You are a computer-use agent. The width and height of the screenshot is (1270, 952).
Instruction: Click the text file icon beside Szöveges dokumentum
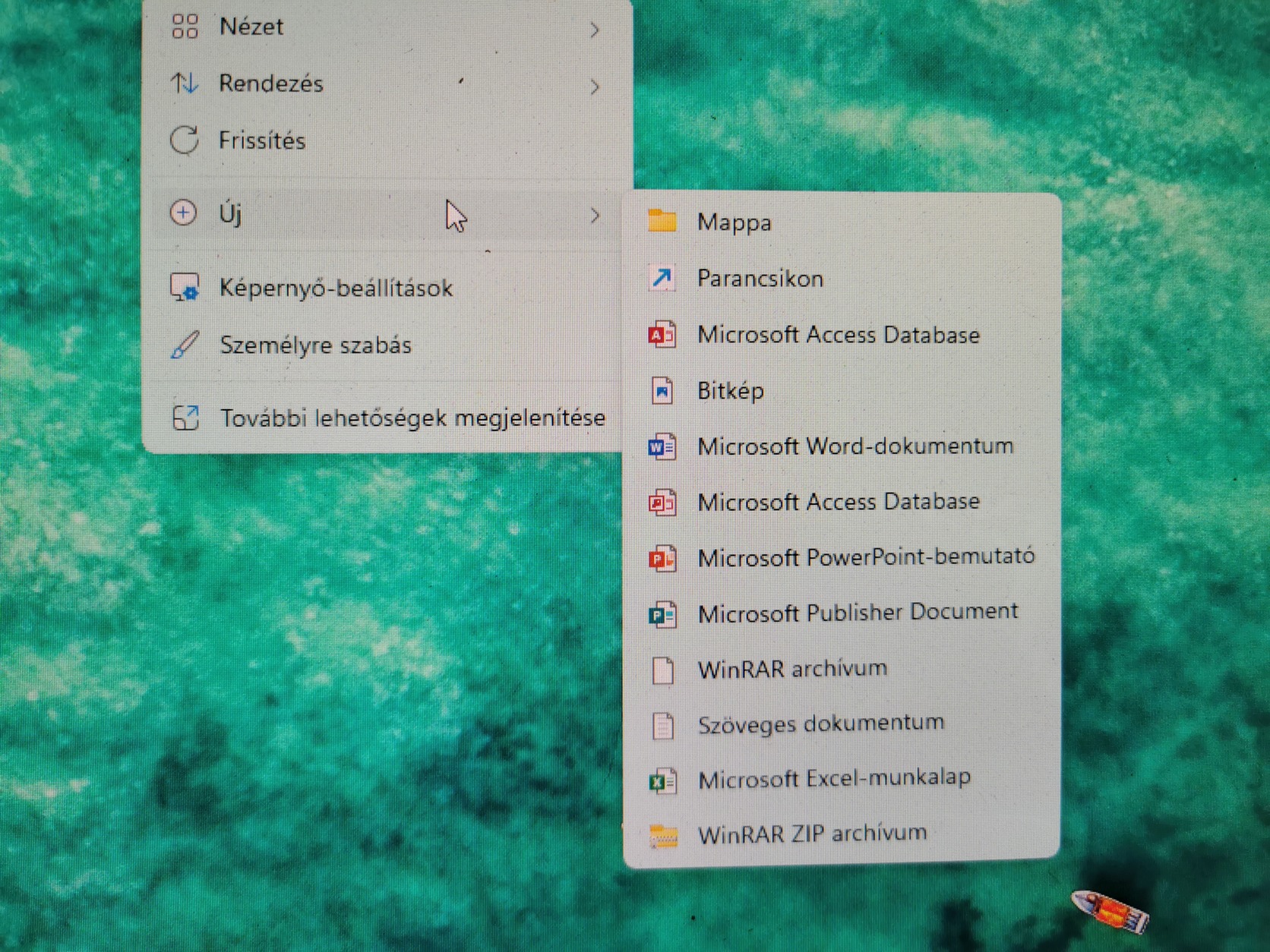tap(663, 725)
